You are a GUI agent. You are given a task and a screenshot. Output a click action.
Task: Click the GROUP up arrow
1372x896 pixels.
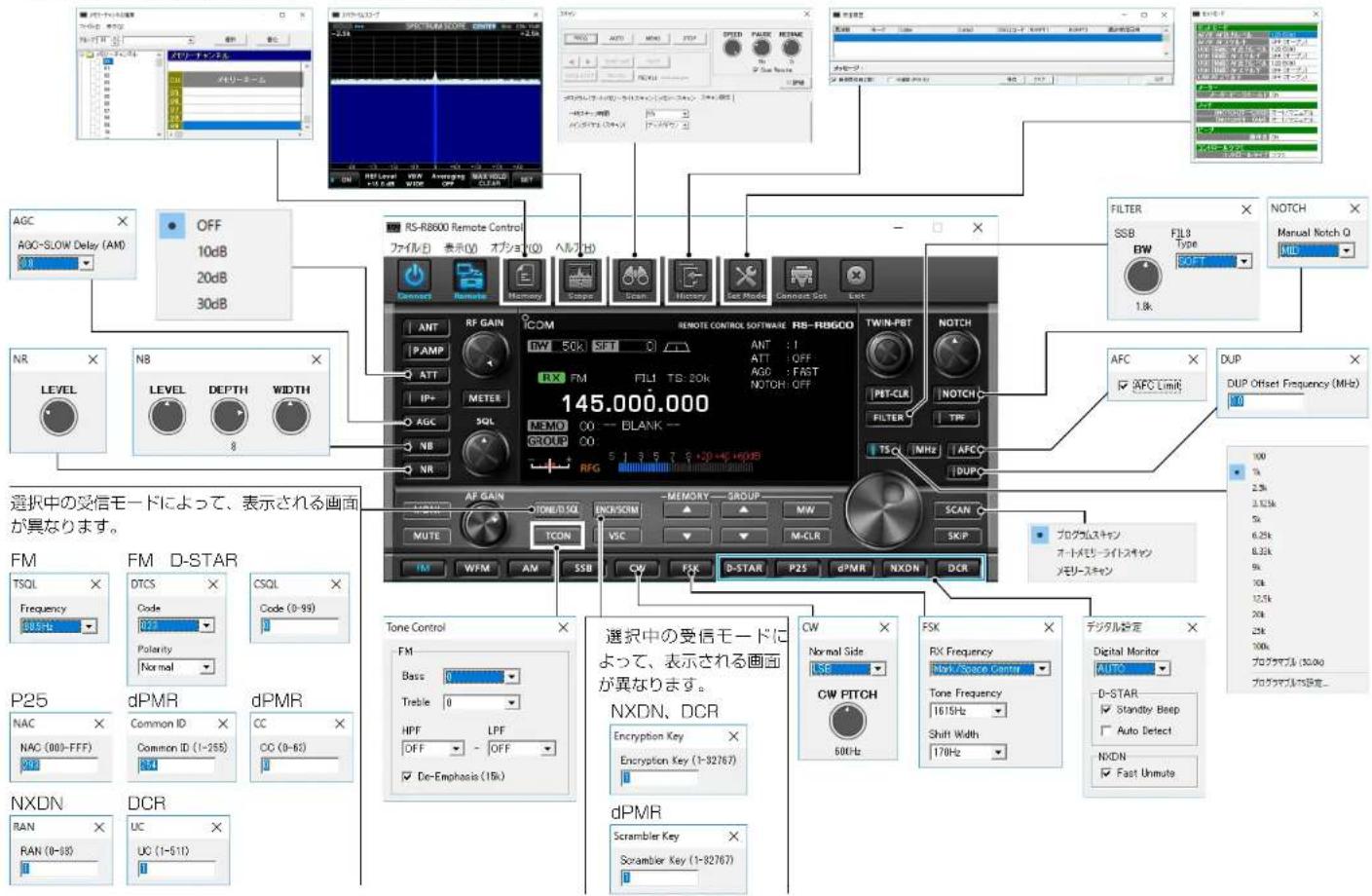(744, 509)
